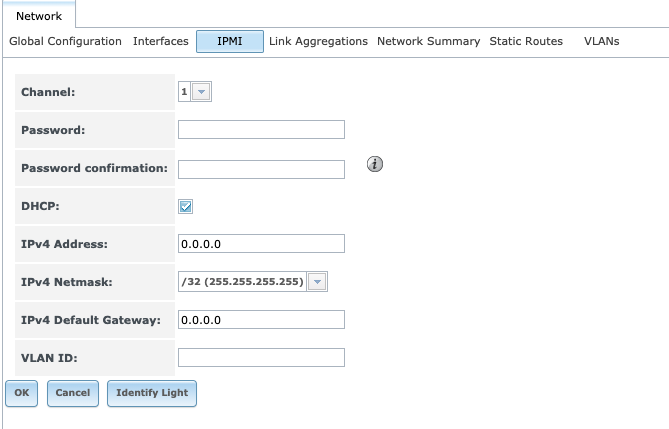
Task: Open the Static Routes tab
Action: [x=525, y=41]
